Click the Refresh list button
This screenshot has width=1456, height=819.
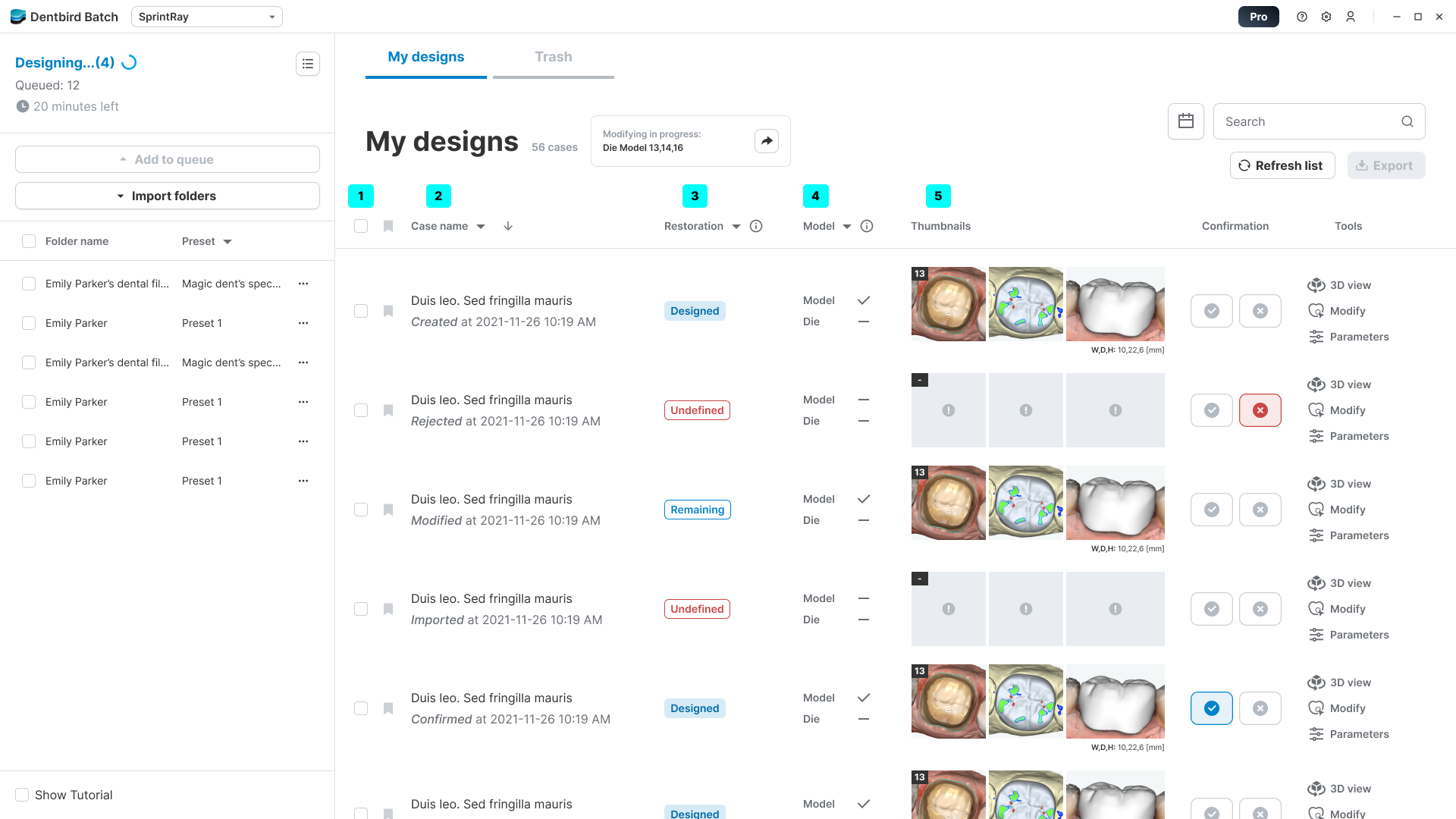pos(1282,165)
